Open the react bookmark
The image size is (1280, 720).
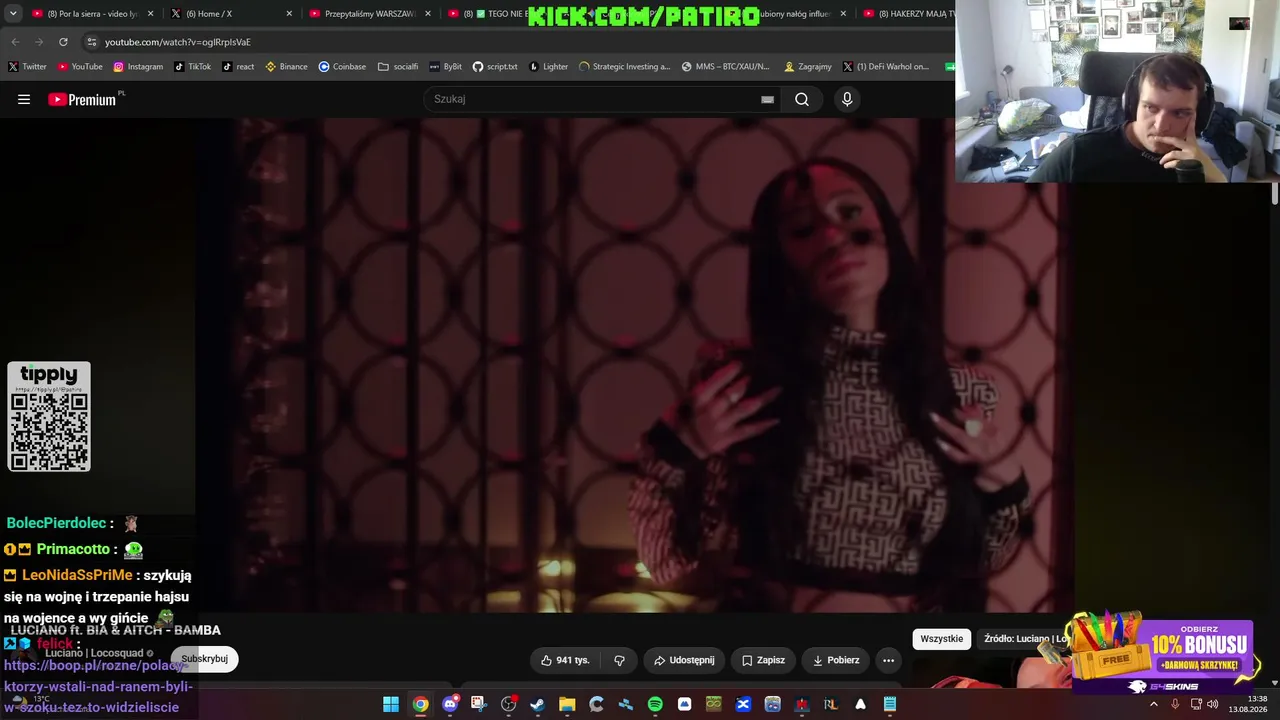[x=238, y=67]
